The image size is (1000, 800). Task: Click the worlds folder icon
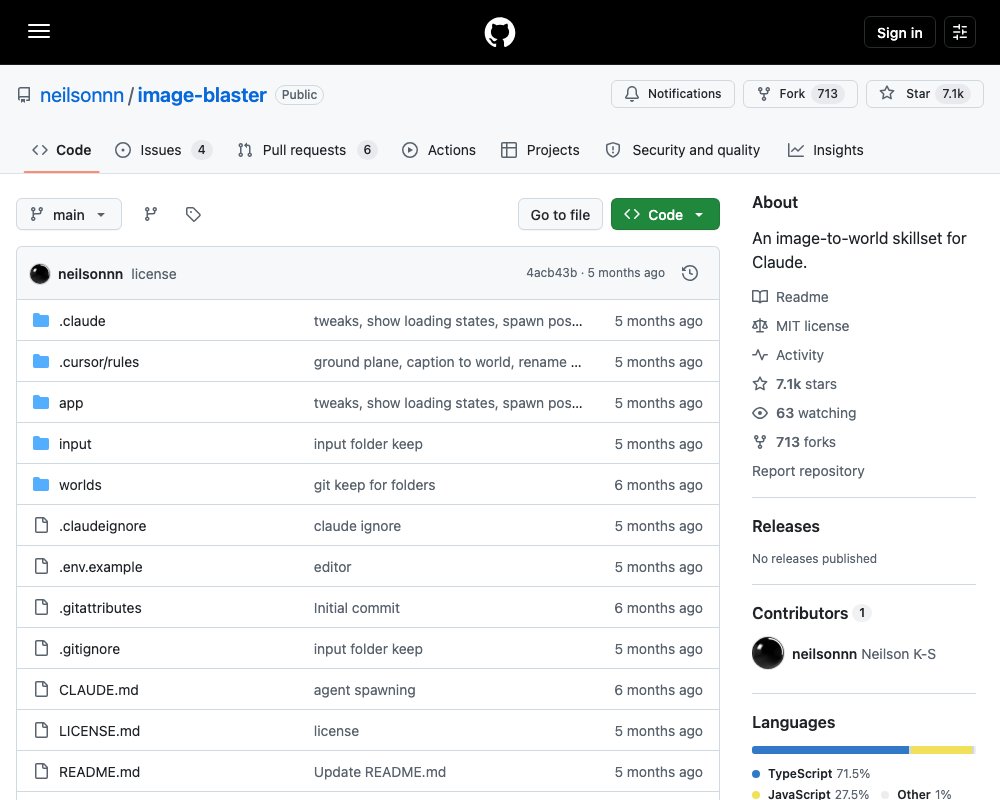pyautogui.click(x=41, y=484)
